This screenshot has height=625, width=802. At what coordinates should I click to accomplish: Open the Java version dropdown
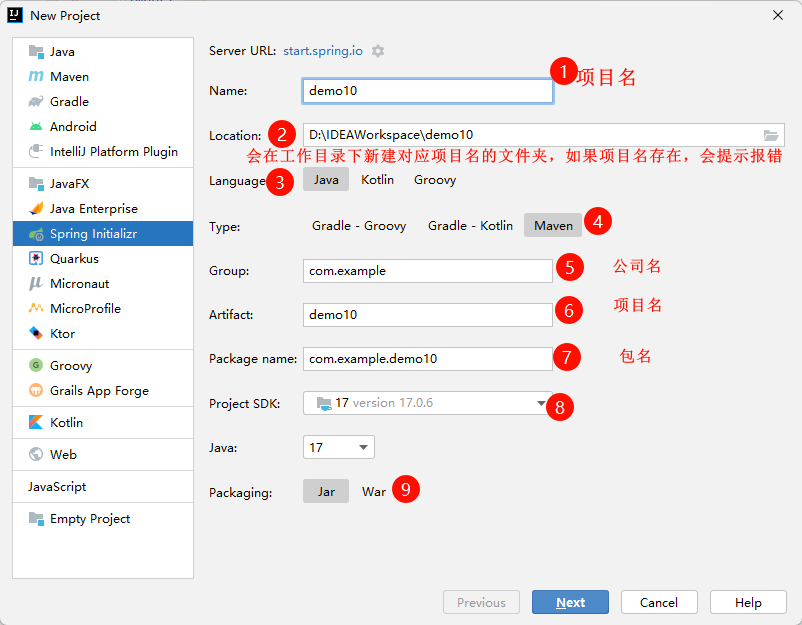click(339, 448)
